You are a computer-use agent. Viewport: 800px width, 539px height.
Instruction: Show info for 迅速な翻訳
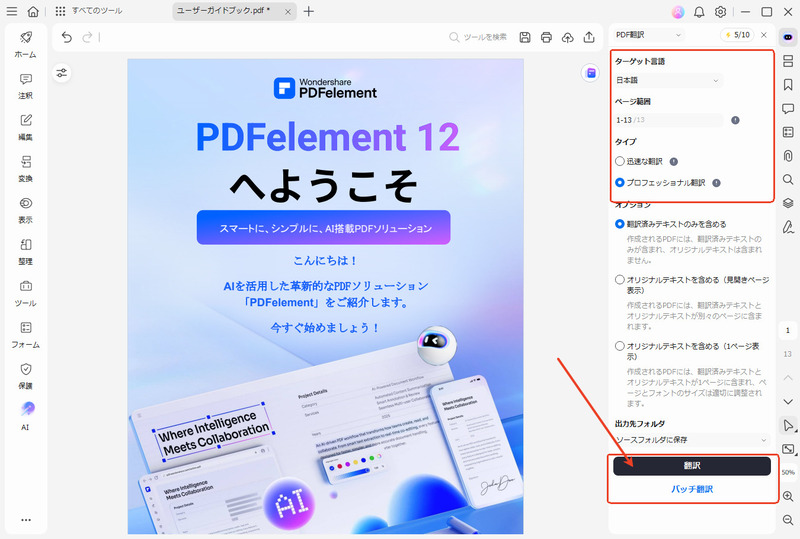pos(673,162)
